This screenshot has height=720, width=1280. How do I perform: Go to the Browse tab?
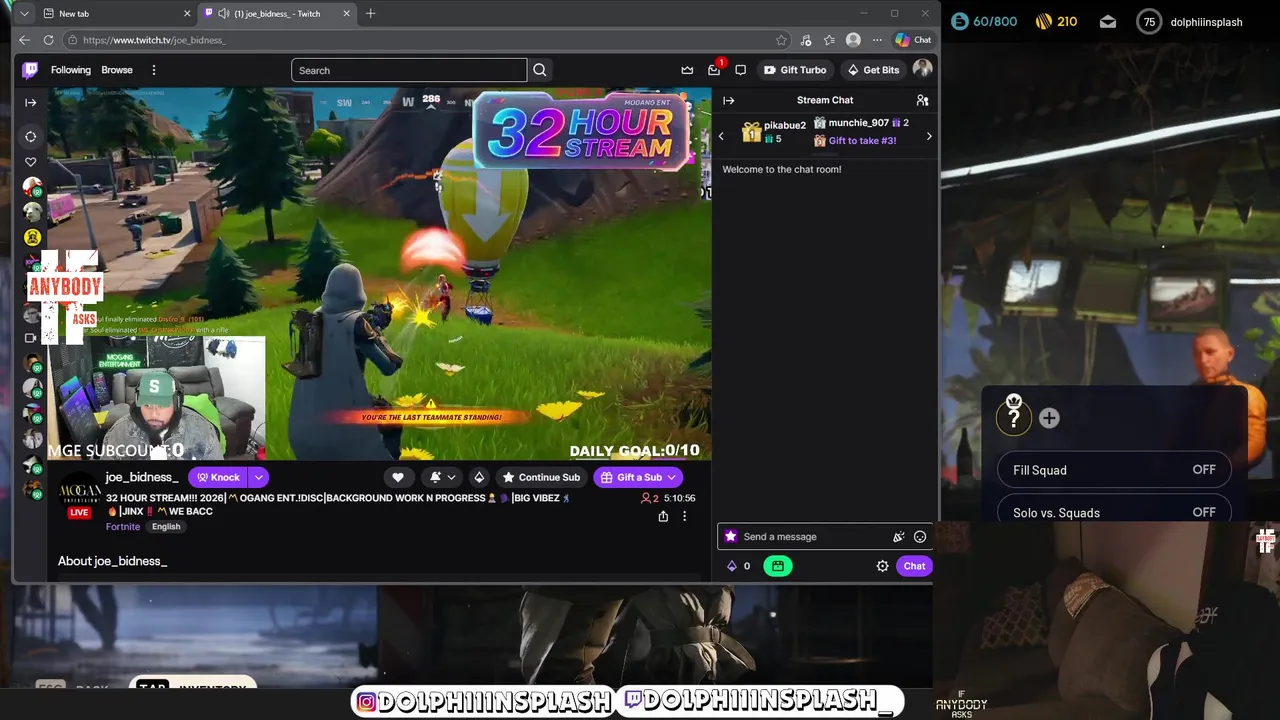[117, 70]
